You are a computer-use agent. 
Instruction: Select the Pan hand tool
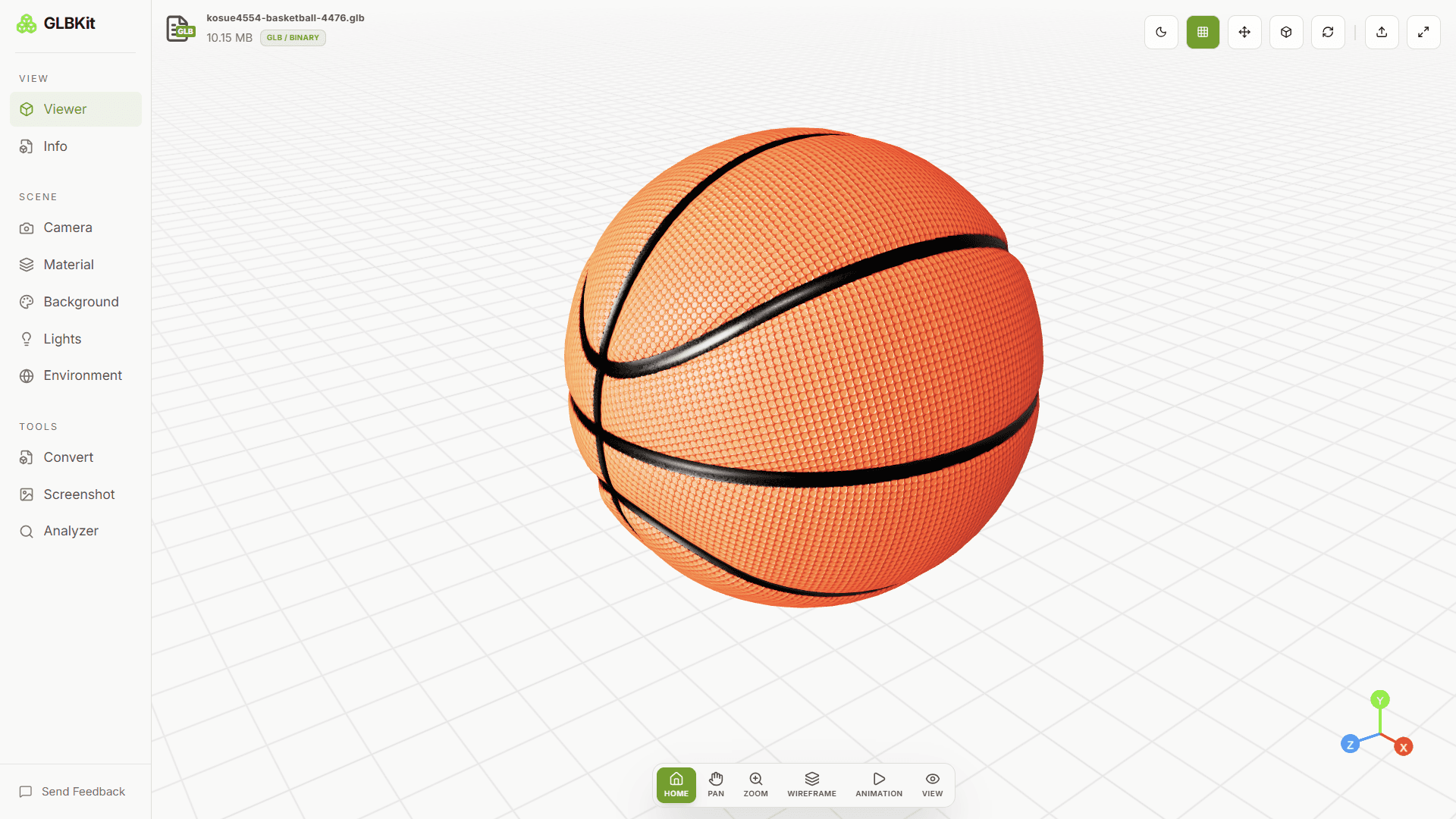click(x=716, y=785)
